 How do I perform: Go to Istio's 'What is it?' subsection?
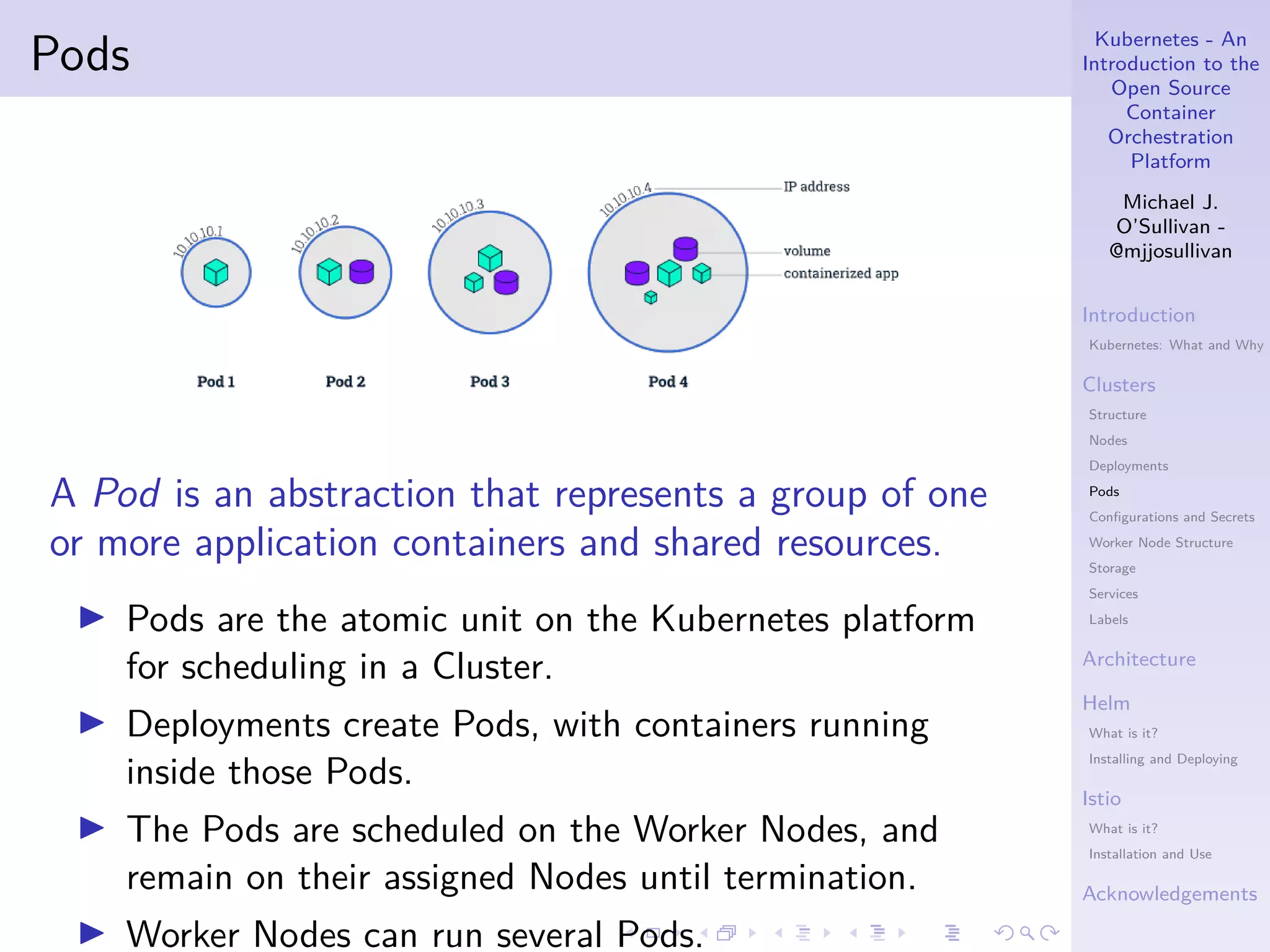point(1123,829)
